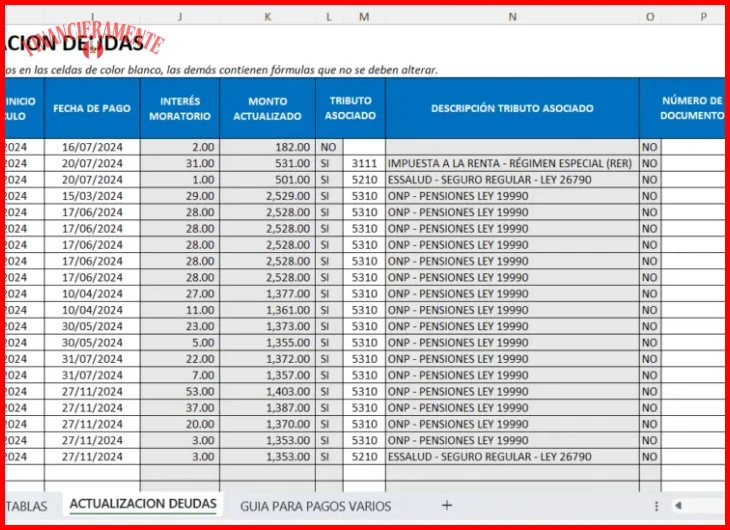The height and width of the screenshot is (530, 730).
Task: Select the amount cell 1,355.00
Action: (x=267, y=343)
